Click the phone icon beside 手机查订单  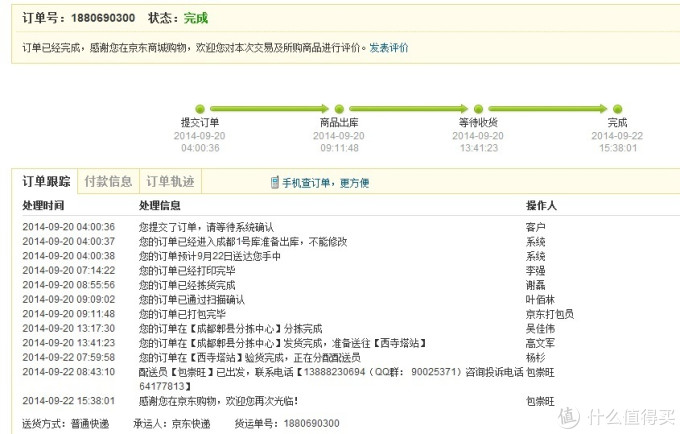coord(275,183)
